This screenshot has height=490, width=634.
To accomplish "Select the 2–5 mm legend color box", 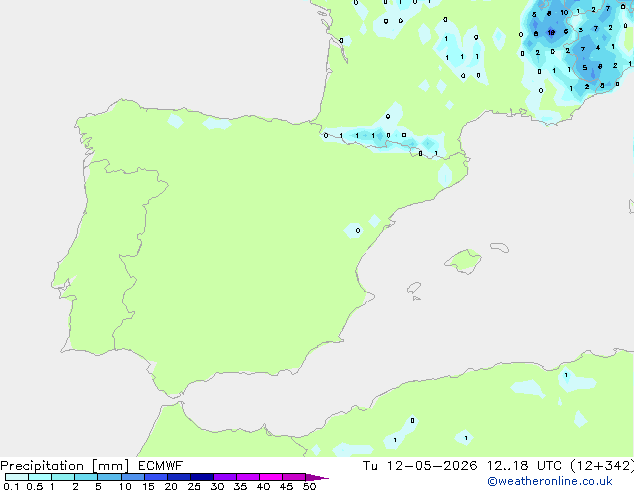I will coord(86,477).
